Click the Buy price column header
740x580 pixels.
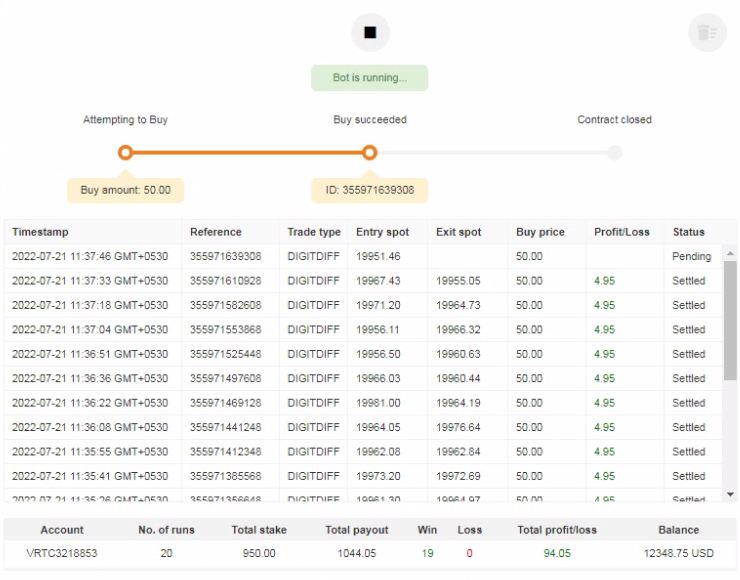coord(540,232)
